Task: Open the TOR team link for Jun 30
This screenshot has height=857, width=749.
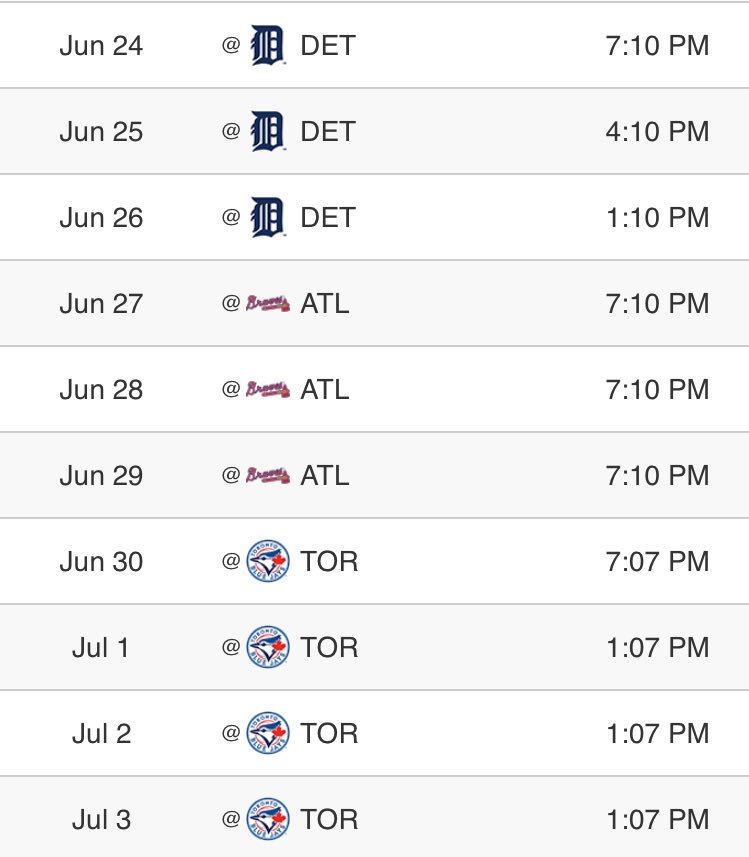Action: 329,562
